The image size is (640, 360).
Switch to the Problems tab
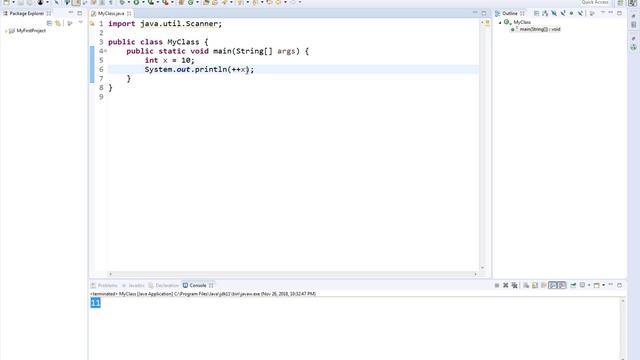[x=104, y=285]
